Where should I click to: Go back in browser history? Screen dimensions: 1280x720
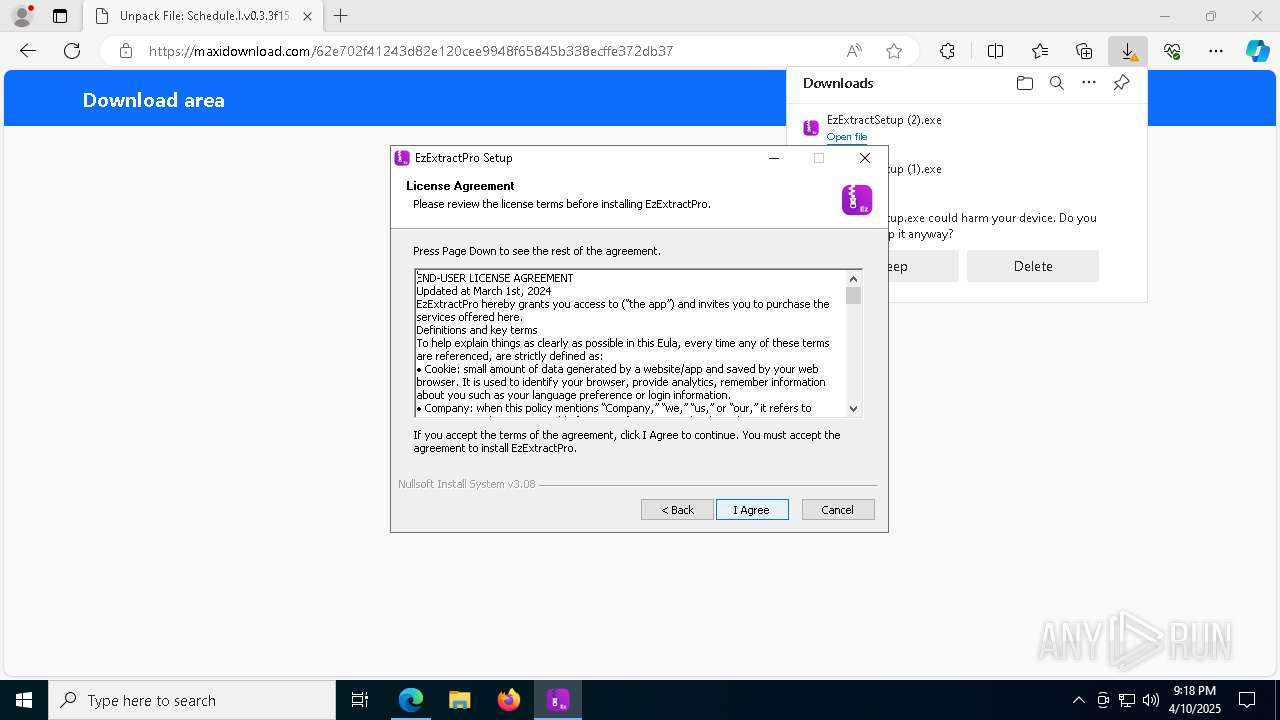point(28,51)
